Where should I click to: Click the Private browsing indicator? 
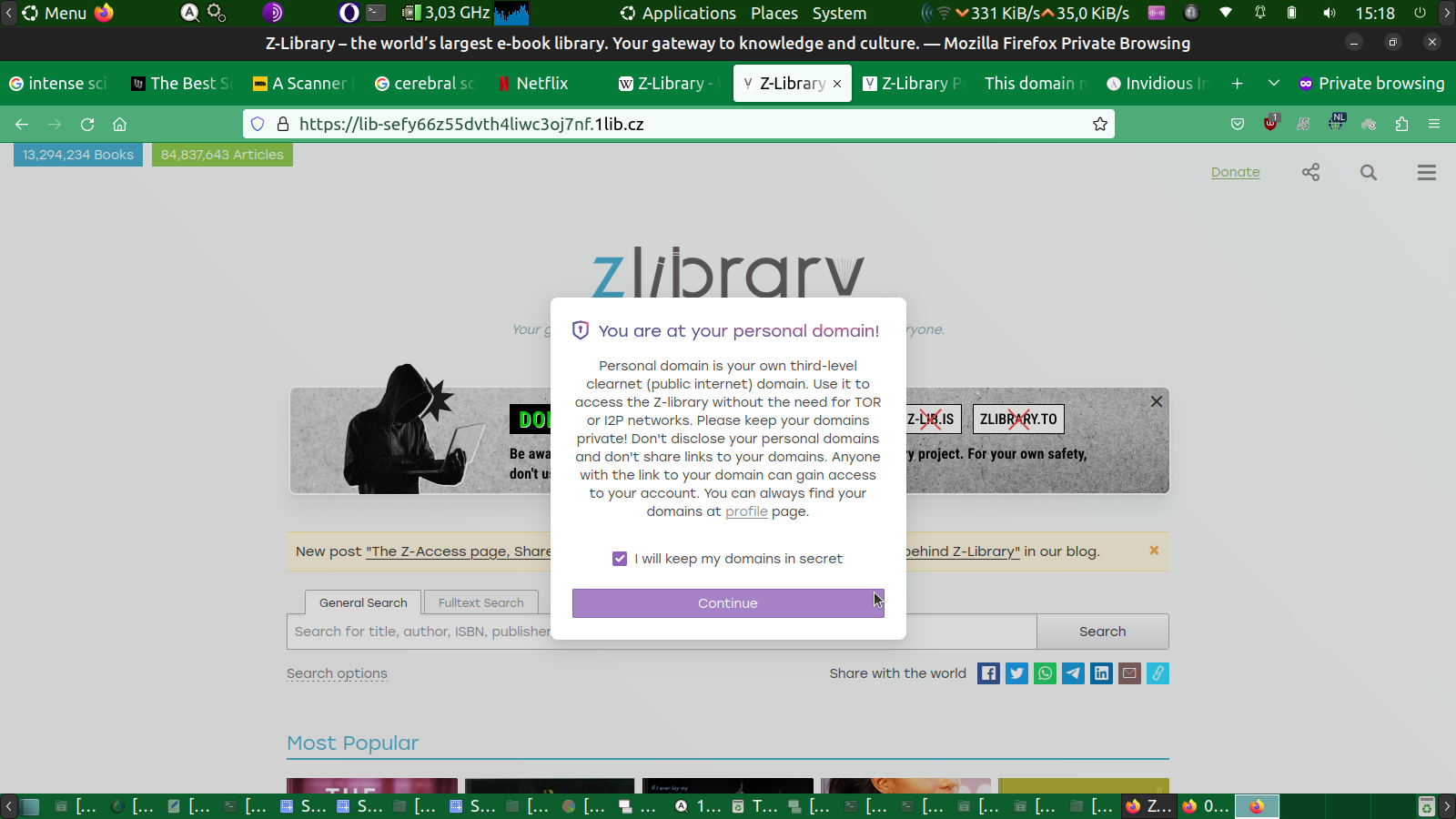[1371, 83]
